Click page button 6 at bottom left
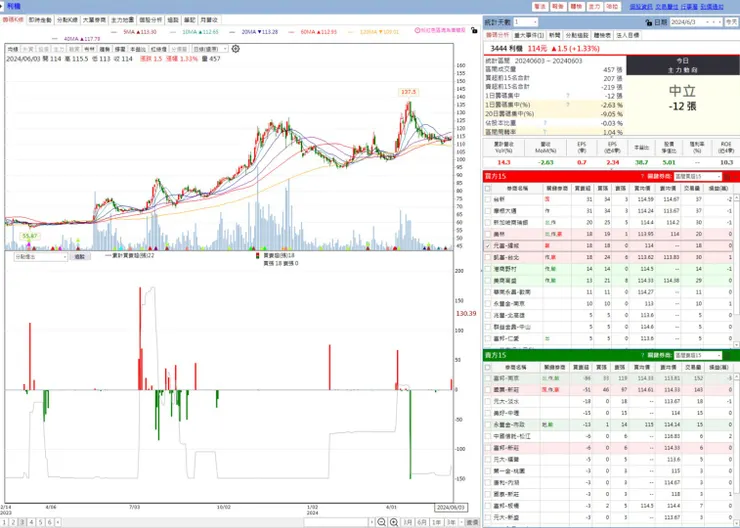This screenshot has width=740, height=528. point(49,522)
